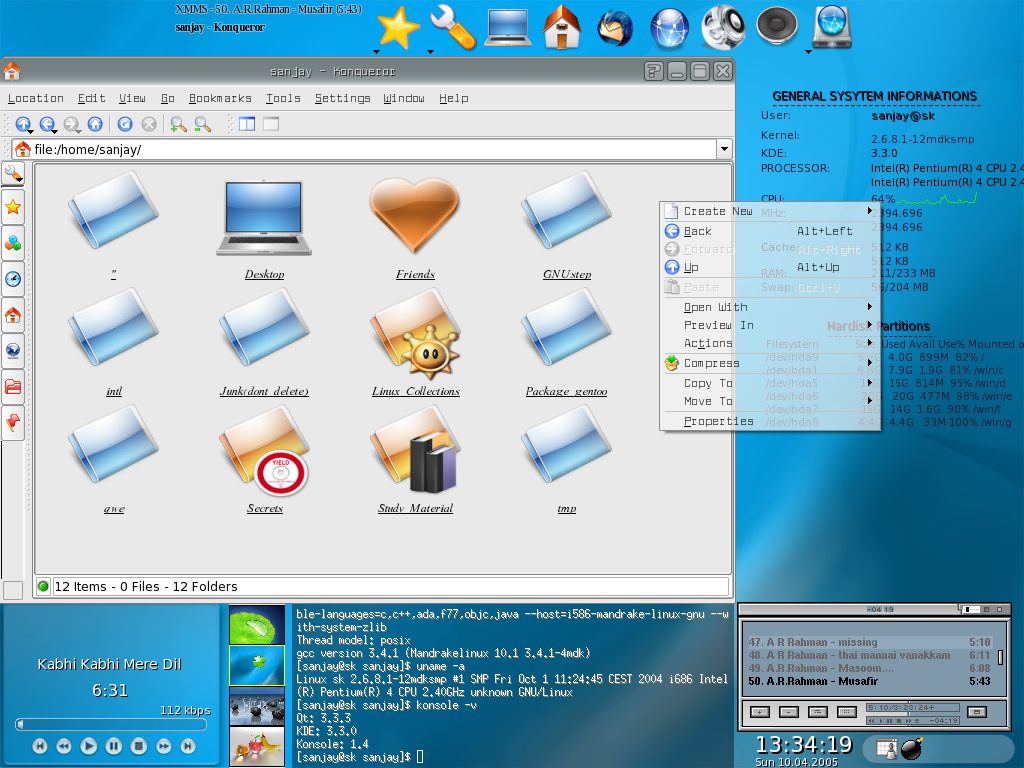This screenshot has height=768, width=1024.
Task: Expand the Compress submenu
Action: tap(770, 363)
